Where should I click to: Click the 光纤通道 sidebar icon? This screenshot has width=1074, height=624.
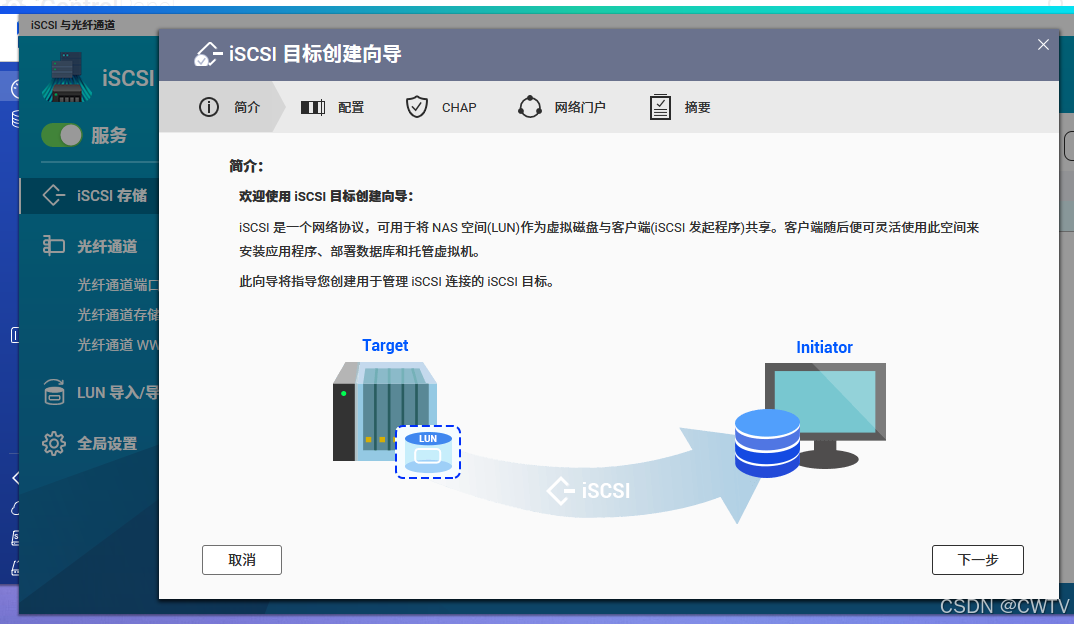point(53,245)
